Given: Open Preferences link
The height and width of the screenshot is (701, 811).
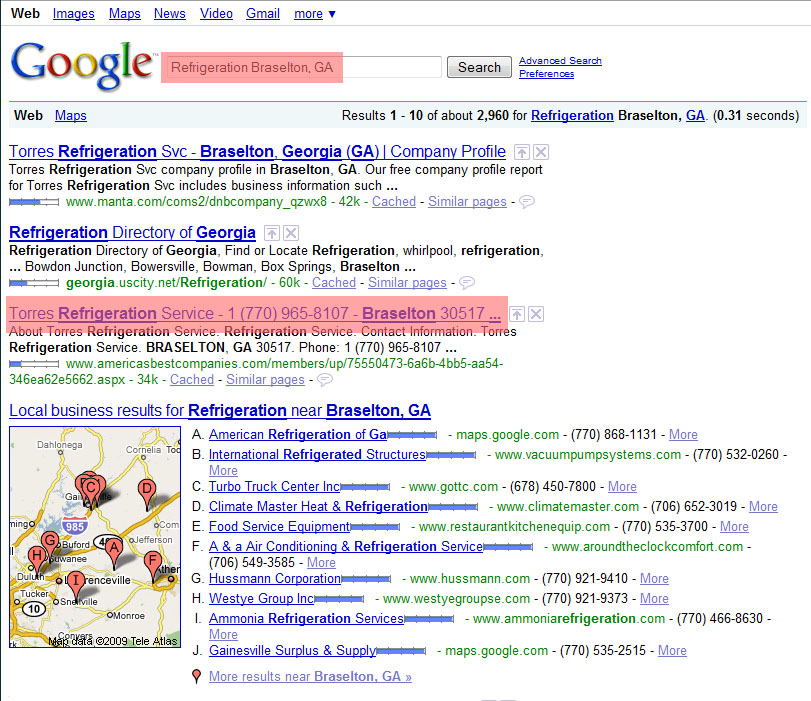Looking at the screenshot, I should 546,74.
